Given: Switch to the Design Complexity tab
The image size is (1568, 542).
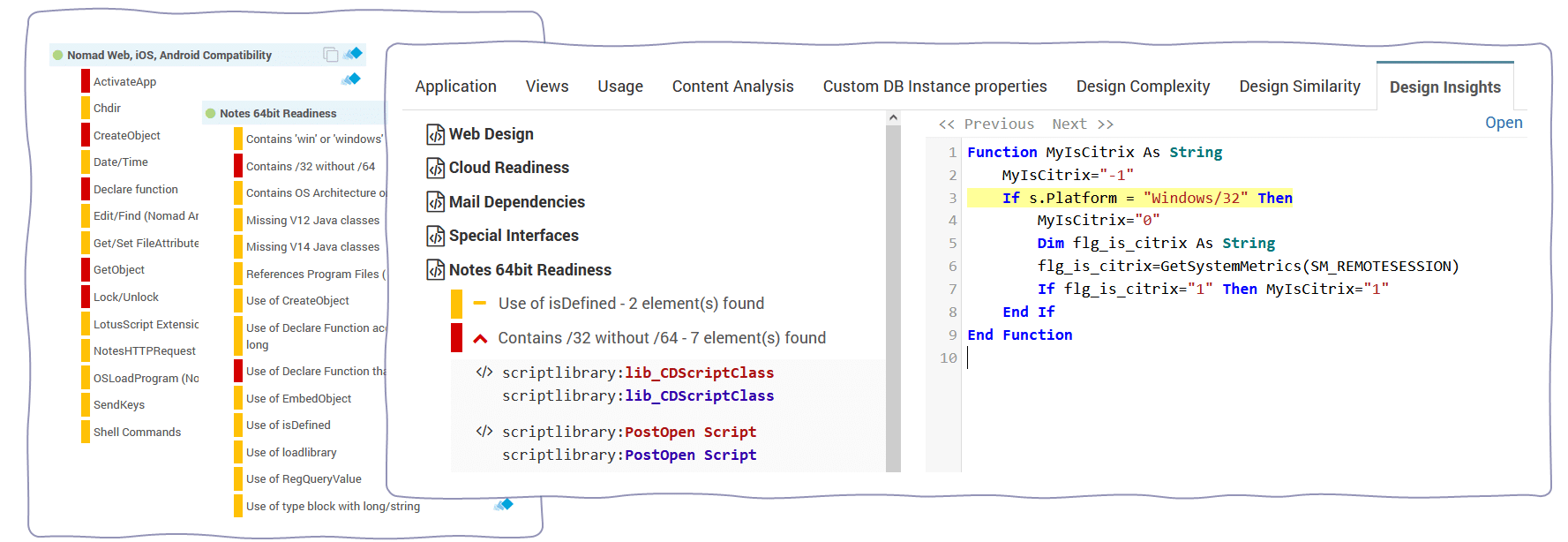Looking at the screenshot, I should pos(1143,87).
